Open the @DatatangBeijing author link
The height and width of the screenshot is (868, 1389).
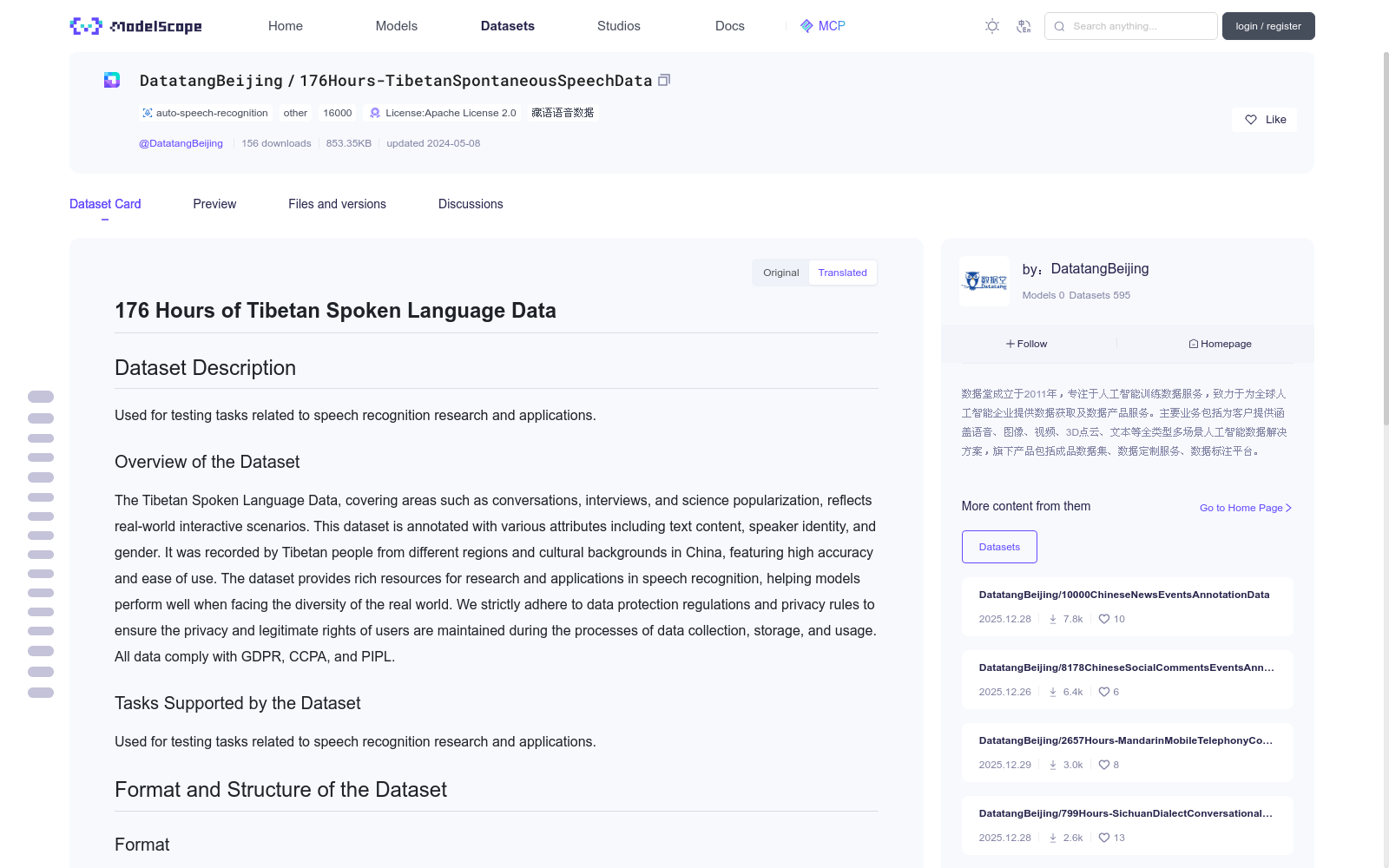click(x=181, y=143)
